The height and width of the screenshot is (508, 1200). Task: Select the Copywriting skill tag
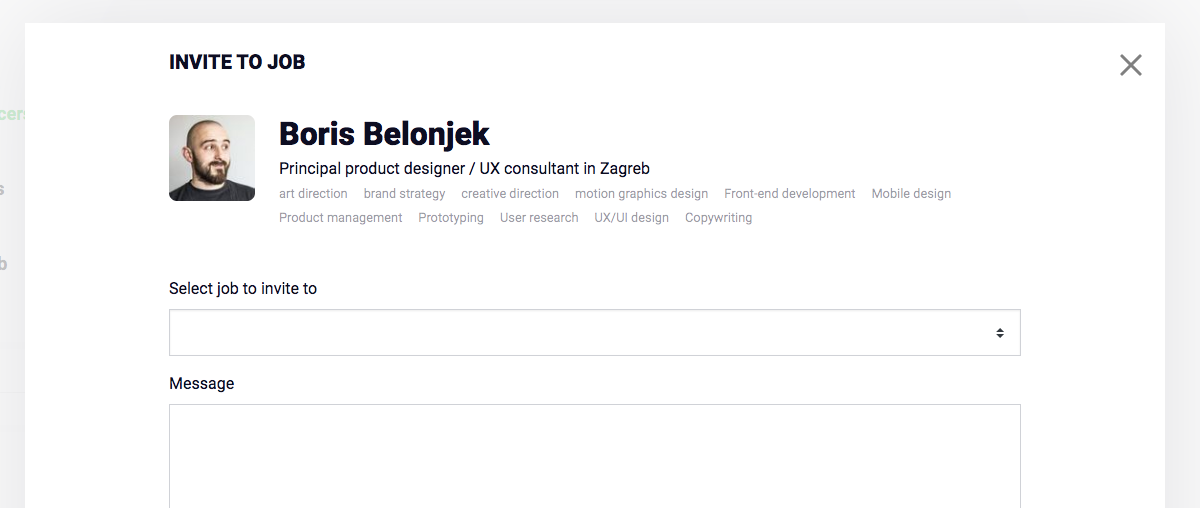pos(718,218)
